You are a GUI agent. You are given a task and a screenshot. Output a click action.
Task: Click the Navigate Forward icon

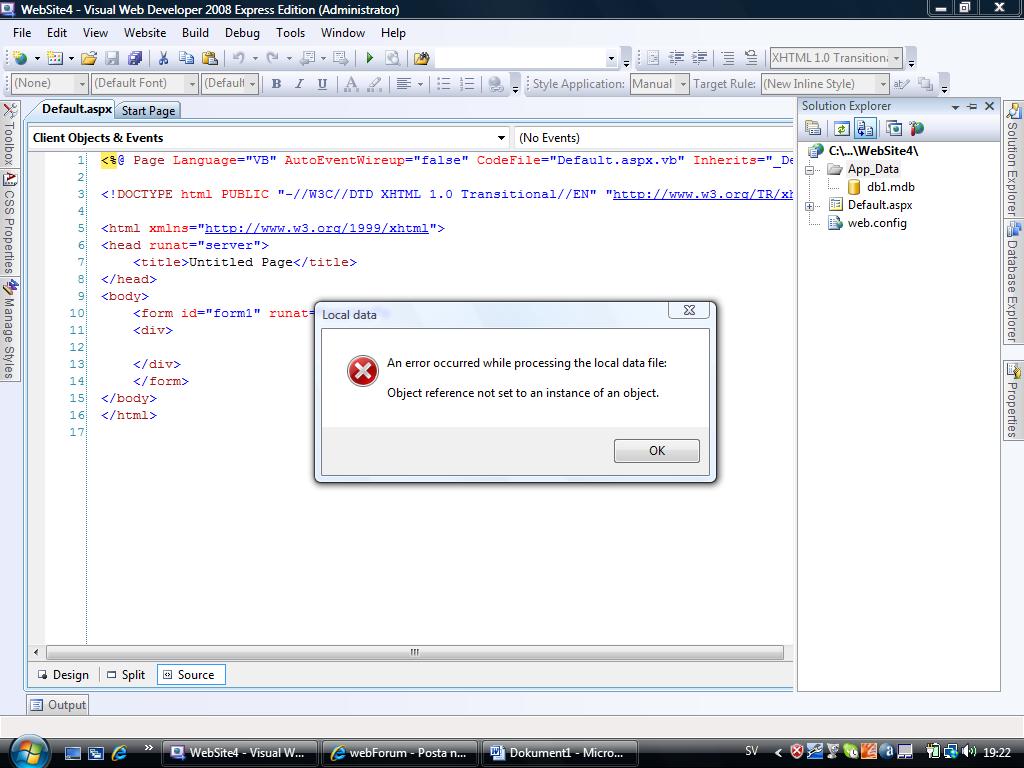[x=341, y=58]
